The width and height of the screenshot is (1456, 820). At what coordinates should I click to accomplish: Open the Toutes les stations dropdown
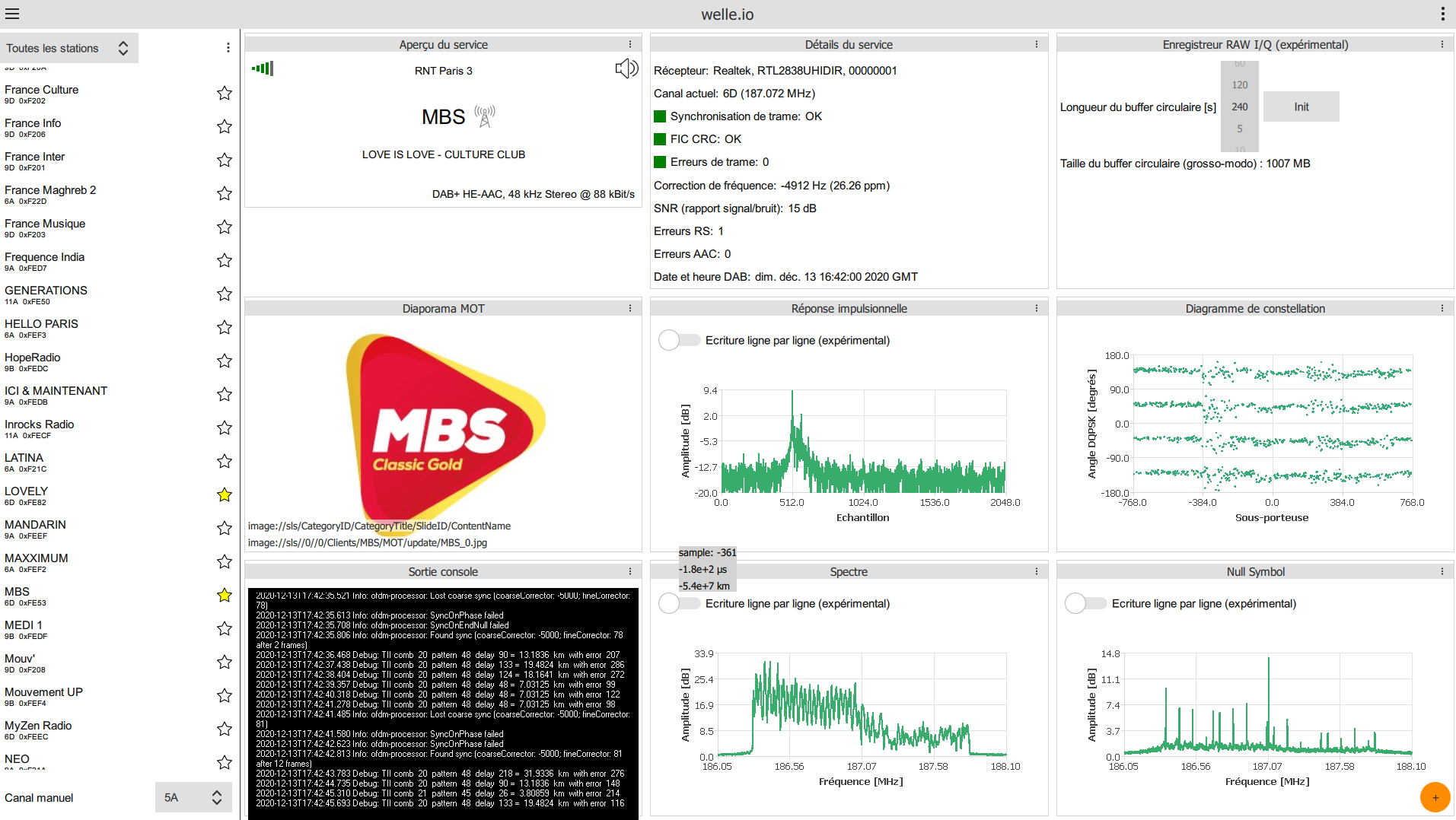(x=69, y=48)
